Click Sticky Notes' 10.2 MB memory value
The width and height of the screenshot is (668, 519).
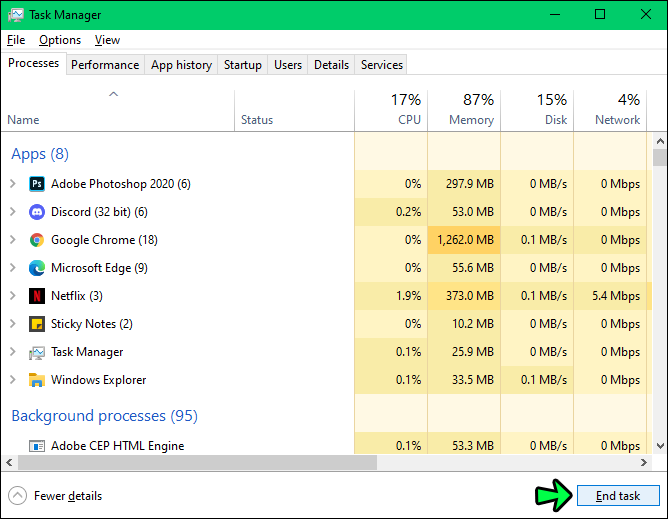(473, 324)
